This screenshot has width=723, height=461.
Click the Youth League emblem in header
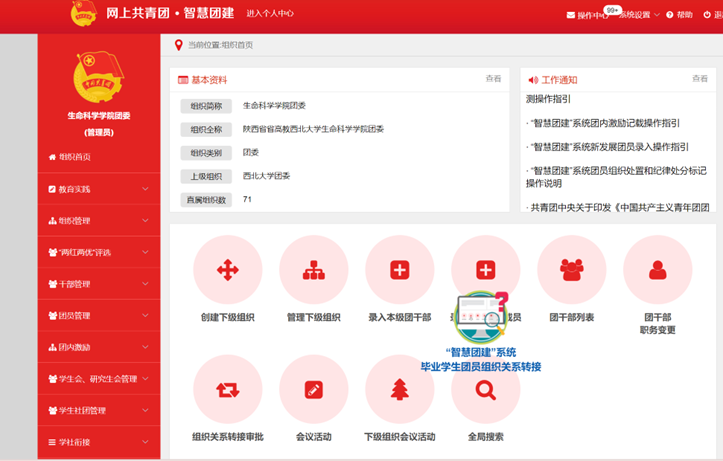pyautogui.click(x=84, y=13)
